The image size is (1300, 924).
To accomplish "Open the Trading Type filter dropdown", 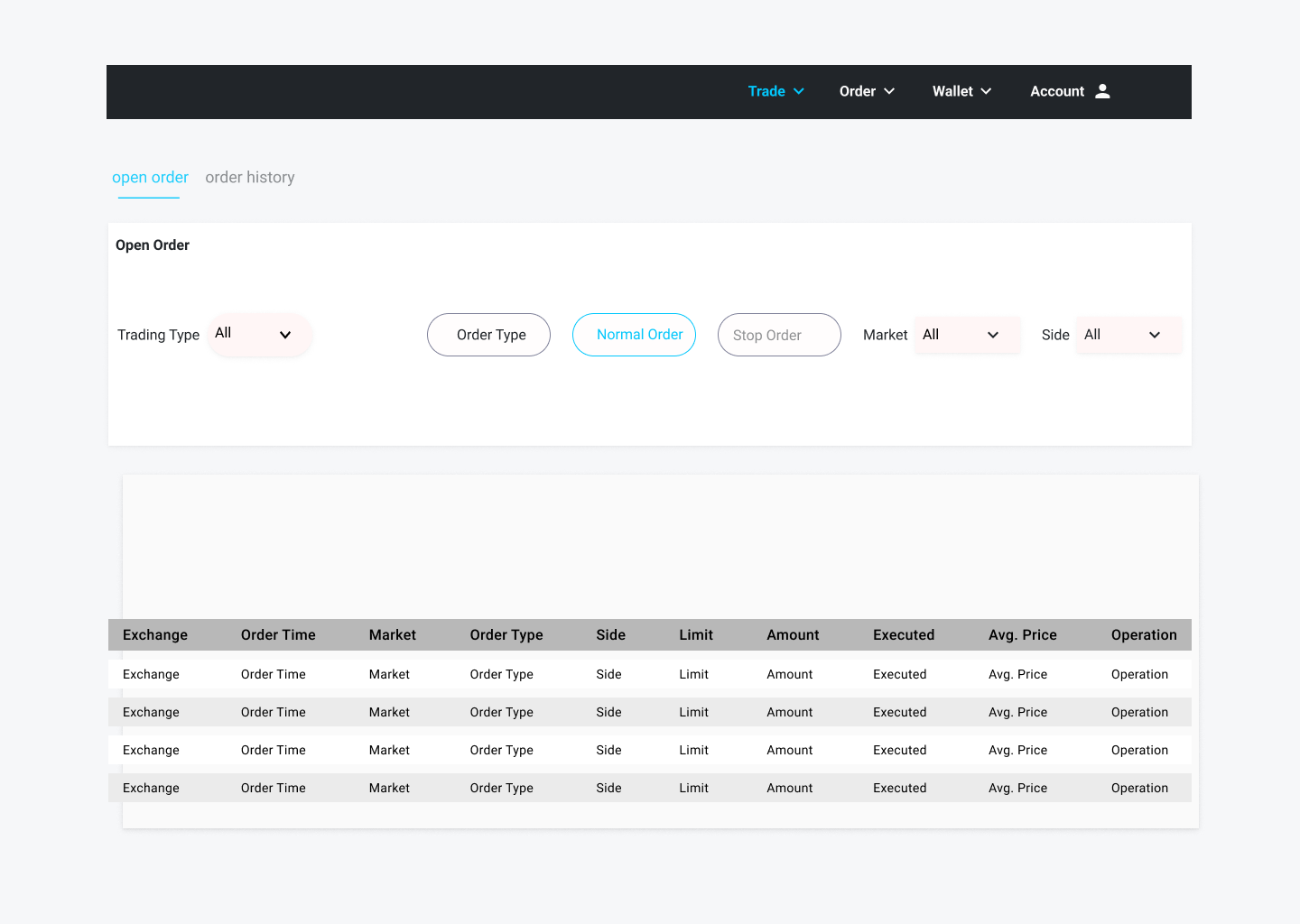I will pos(259,334).
